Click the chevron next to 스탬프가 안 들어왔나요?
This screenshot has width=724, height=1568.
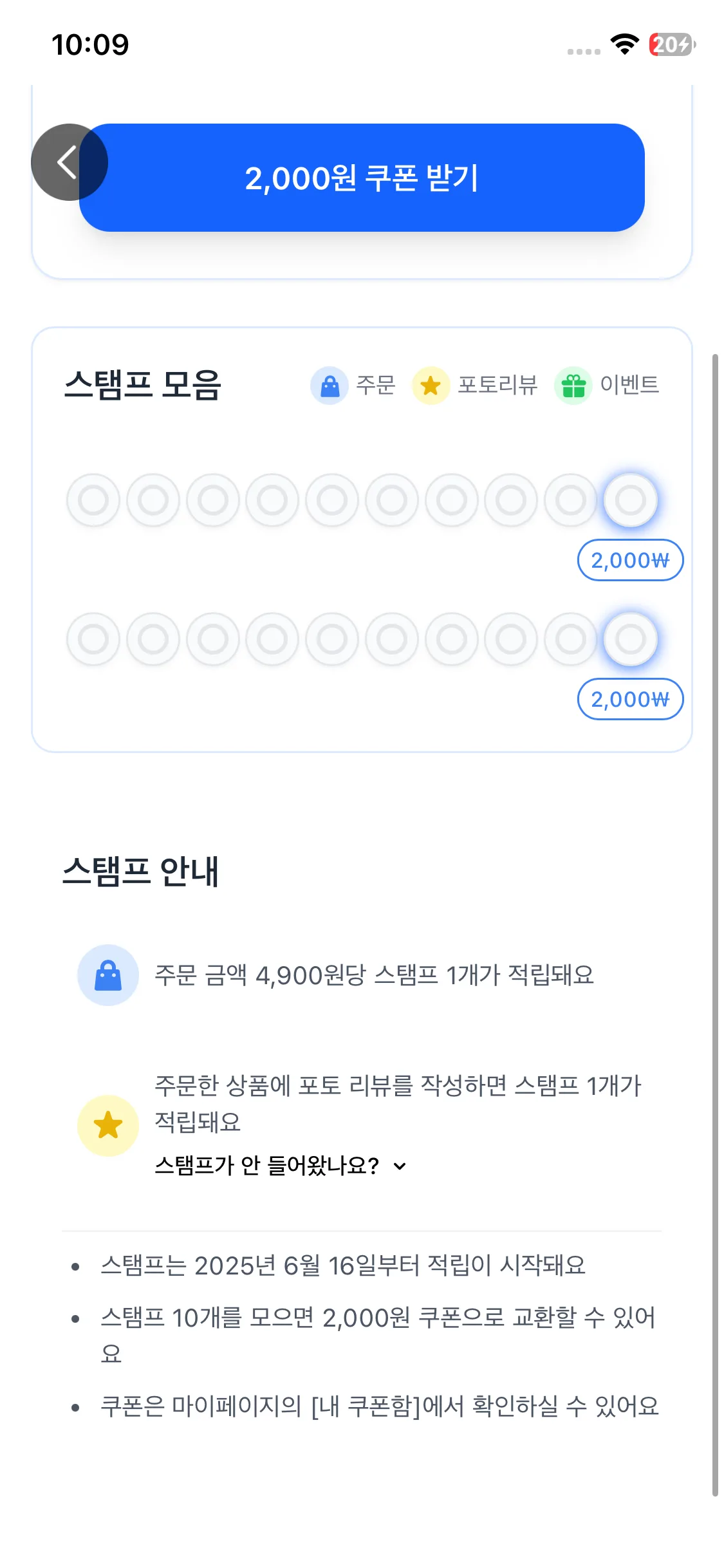(400, 1166)
